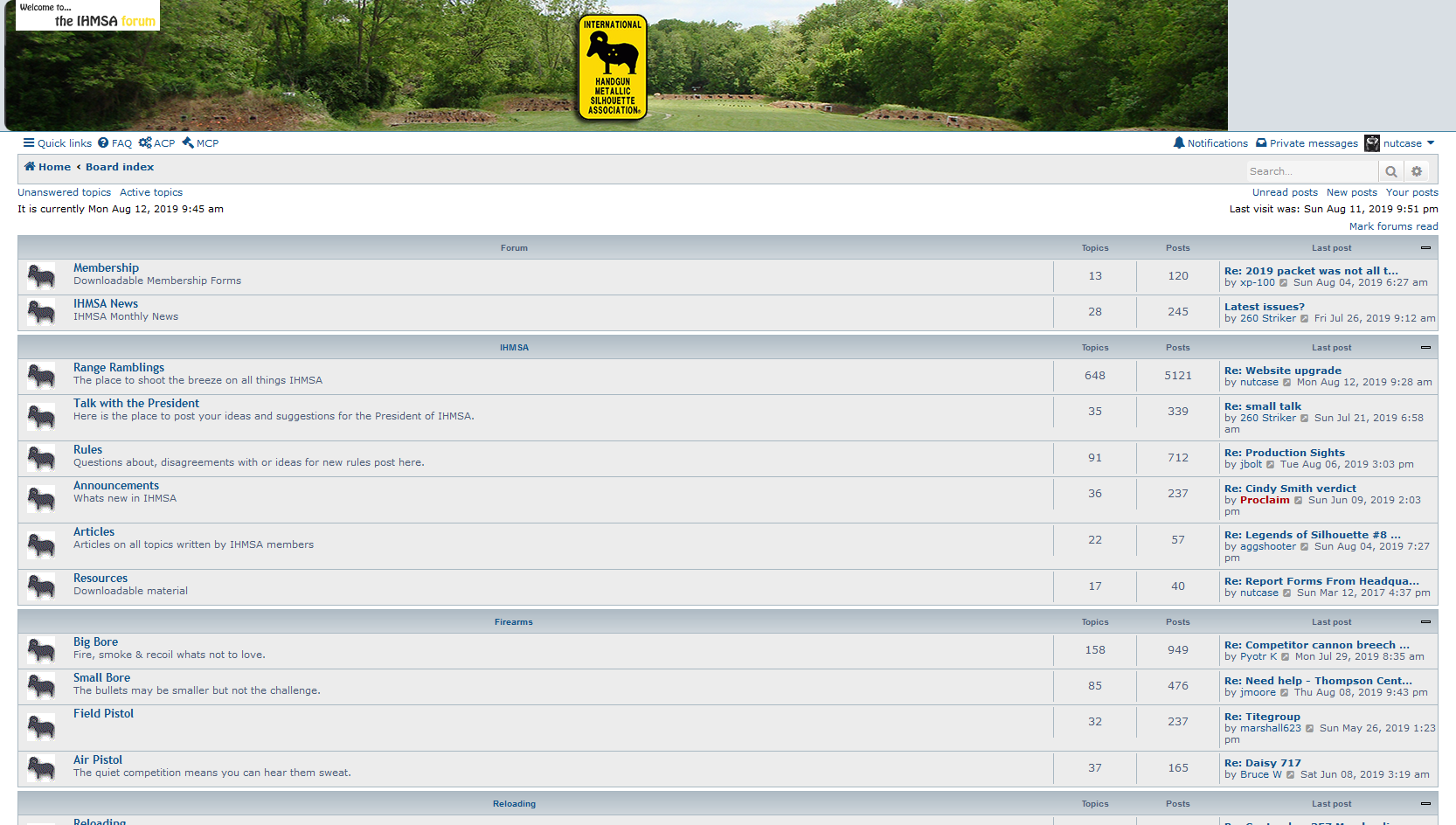Open the Resources forum

(101, 579)
